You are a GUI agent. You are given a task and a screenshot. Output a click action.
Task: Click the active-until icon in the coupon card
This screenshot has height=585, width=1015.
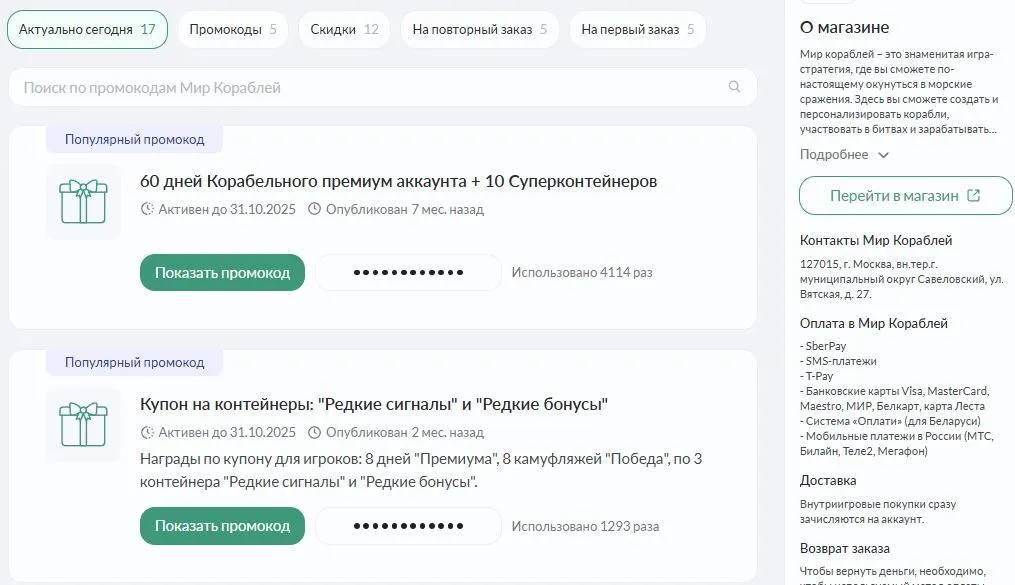pos(148,432)
